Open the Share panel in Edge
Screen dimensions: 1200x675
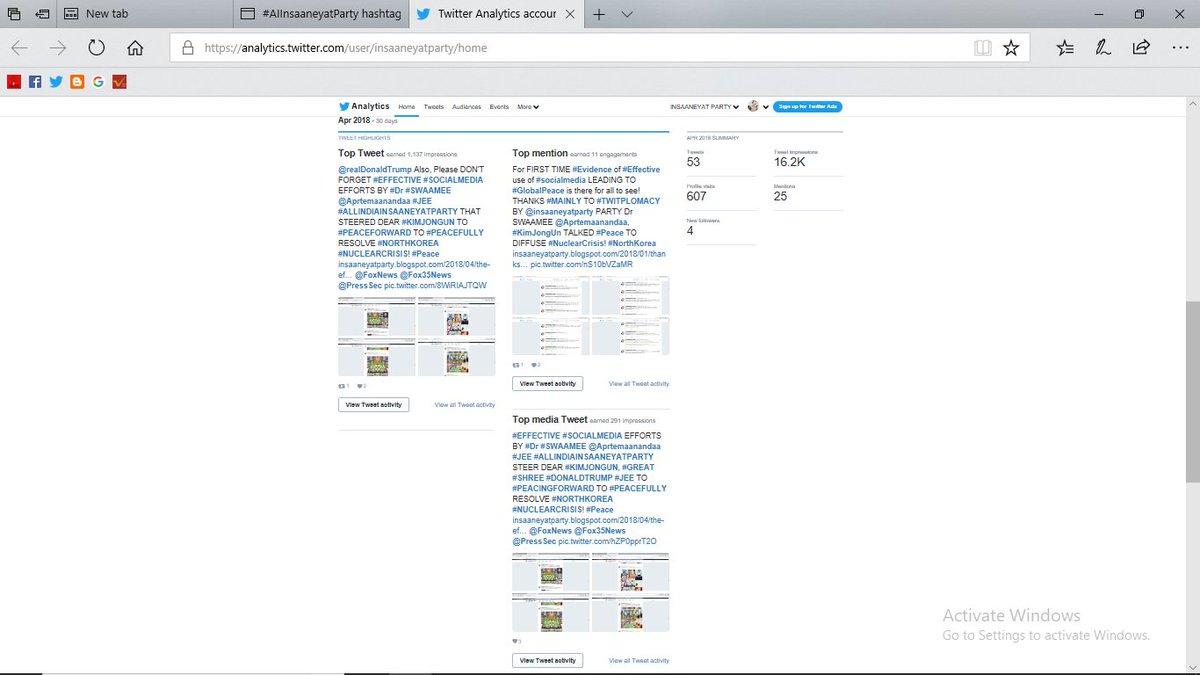point(1141,47)
